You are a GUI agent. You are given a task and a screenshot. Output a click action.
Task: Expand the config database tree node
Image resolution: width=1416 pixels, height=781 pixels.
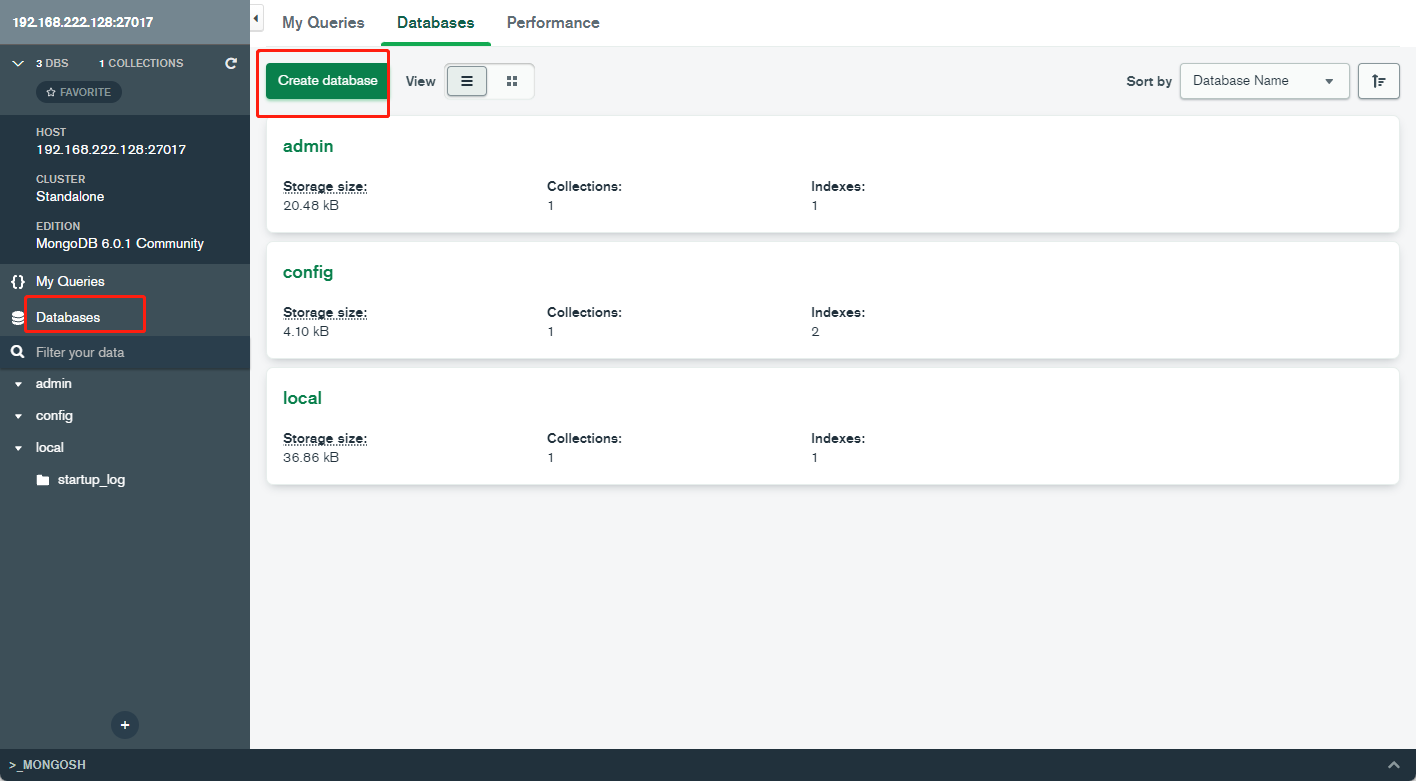point(18,416)
